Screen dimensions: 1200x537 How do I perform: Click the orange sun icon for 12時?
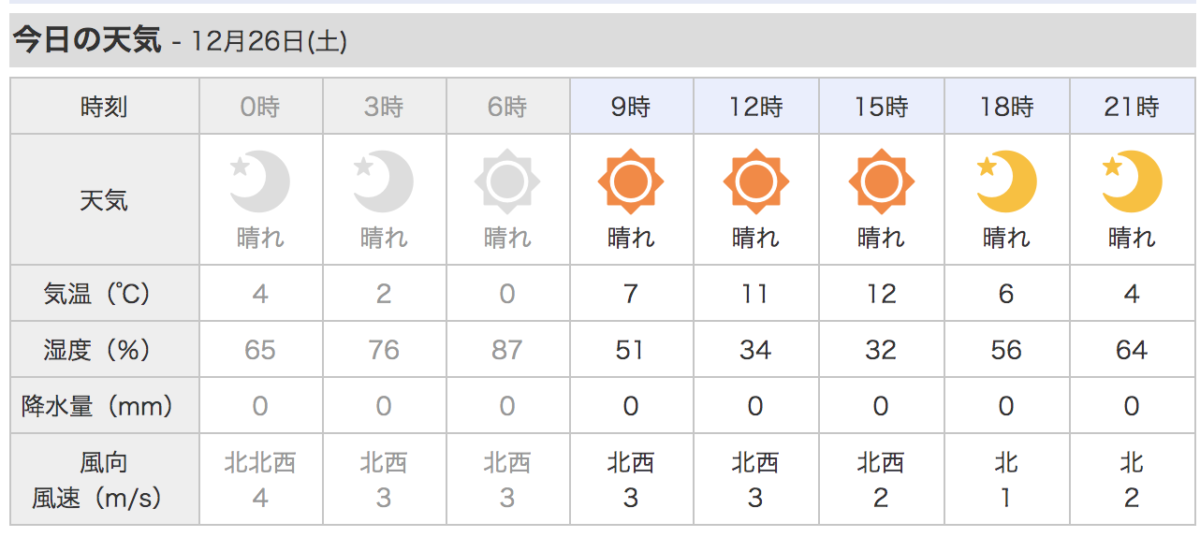pos(756,182)
